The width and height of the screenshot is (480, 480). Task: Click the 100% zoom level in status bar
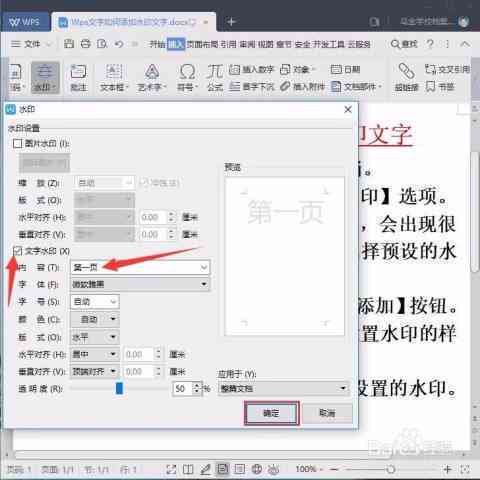(306, 469)
